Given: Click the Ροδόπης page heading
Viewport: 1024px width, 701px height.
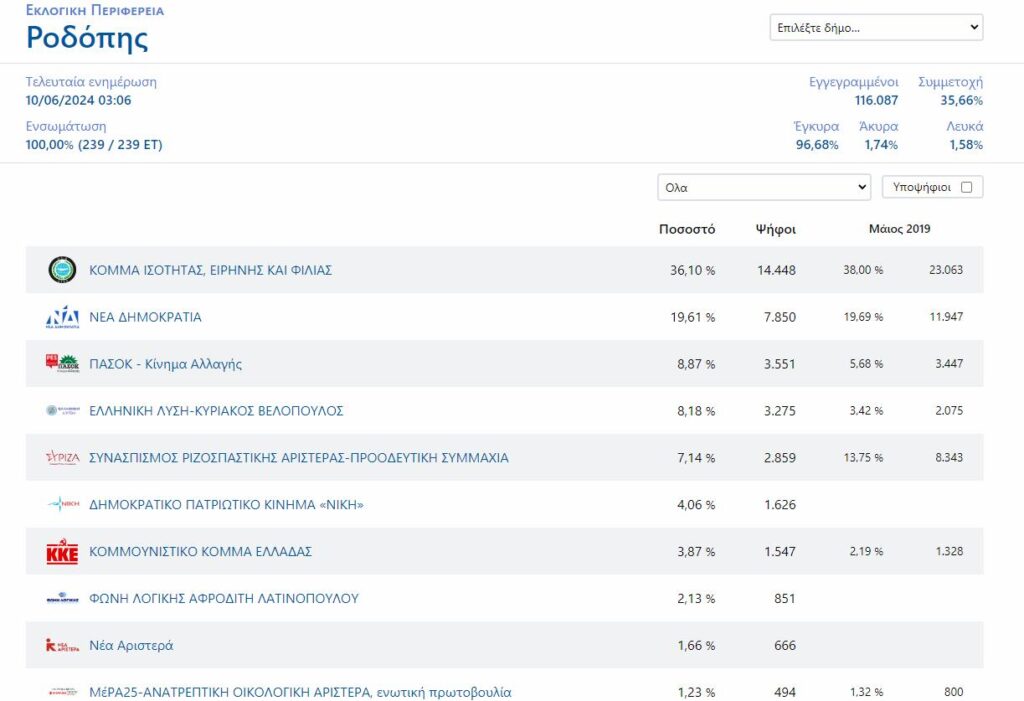Looking at the screenshot, I should coord(87,38).
